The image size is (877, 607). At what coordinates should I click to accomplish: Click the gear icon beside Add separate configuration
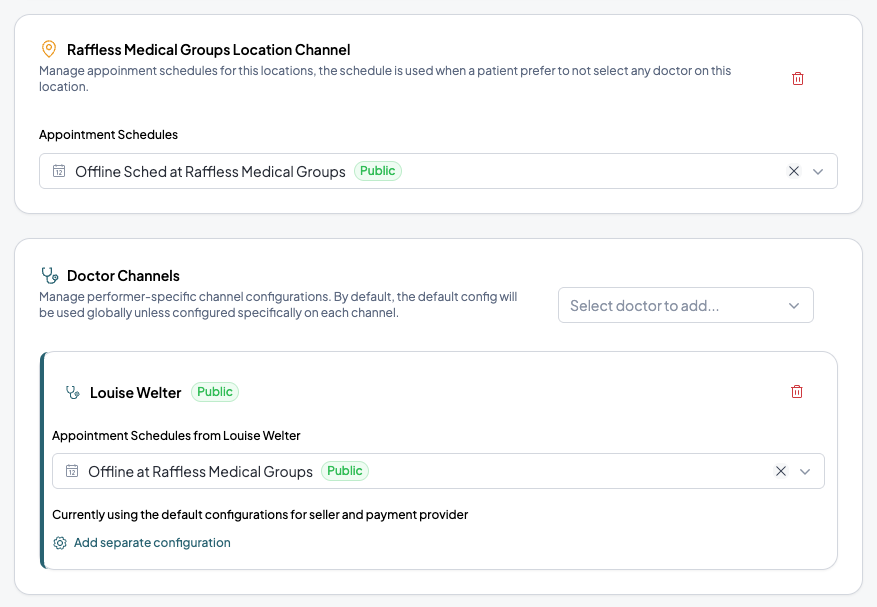[x=60, y=543]
